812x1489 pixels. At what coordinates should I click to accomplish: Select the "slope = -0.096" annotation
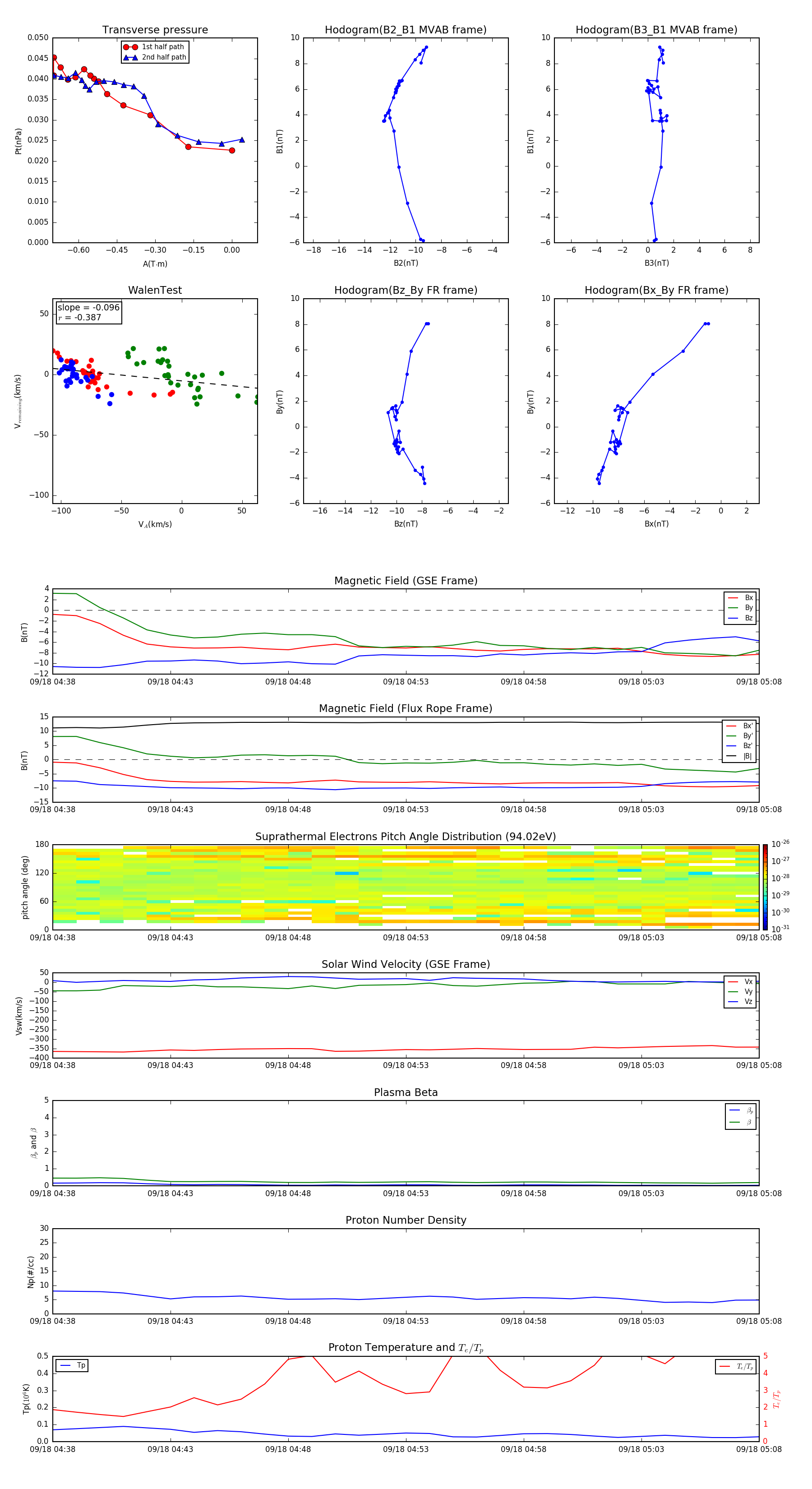(88, 308)
